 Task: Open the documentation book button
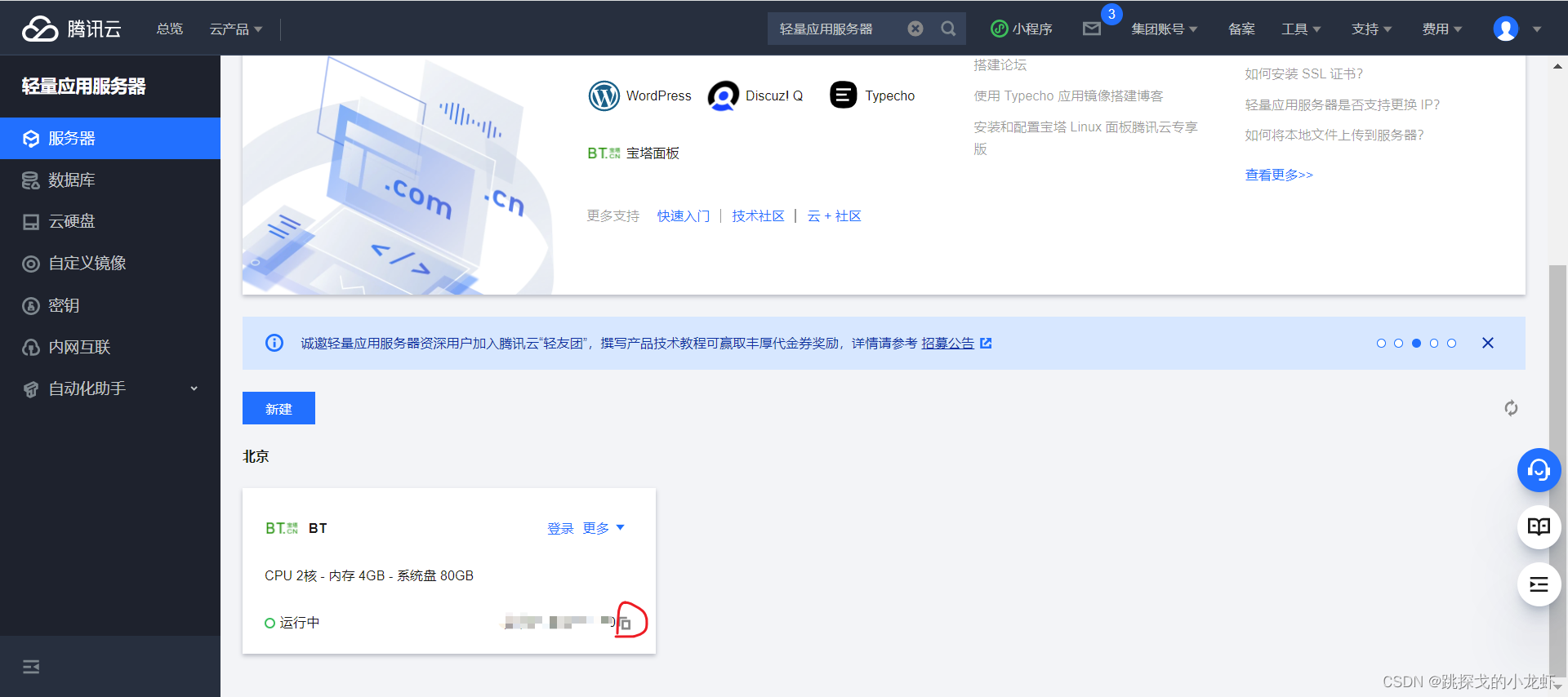1539,527
